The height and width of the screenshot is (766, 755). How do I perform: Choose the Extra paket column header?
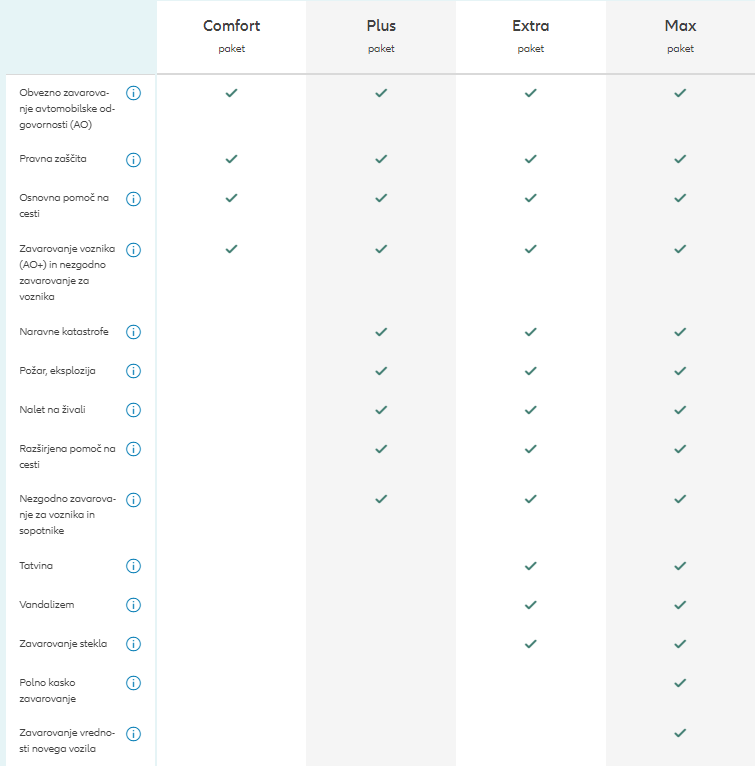point(531,36)
